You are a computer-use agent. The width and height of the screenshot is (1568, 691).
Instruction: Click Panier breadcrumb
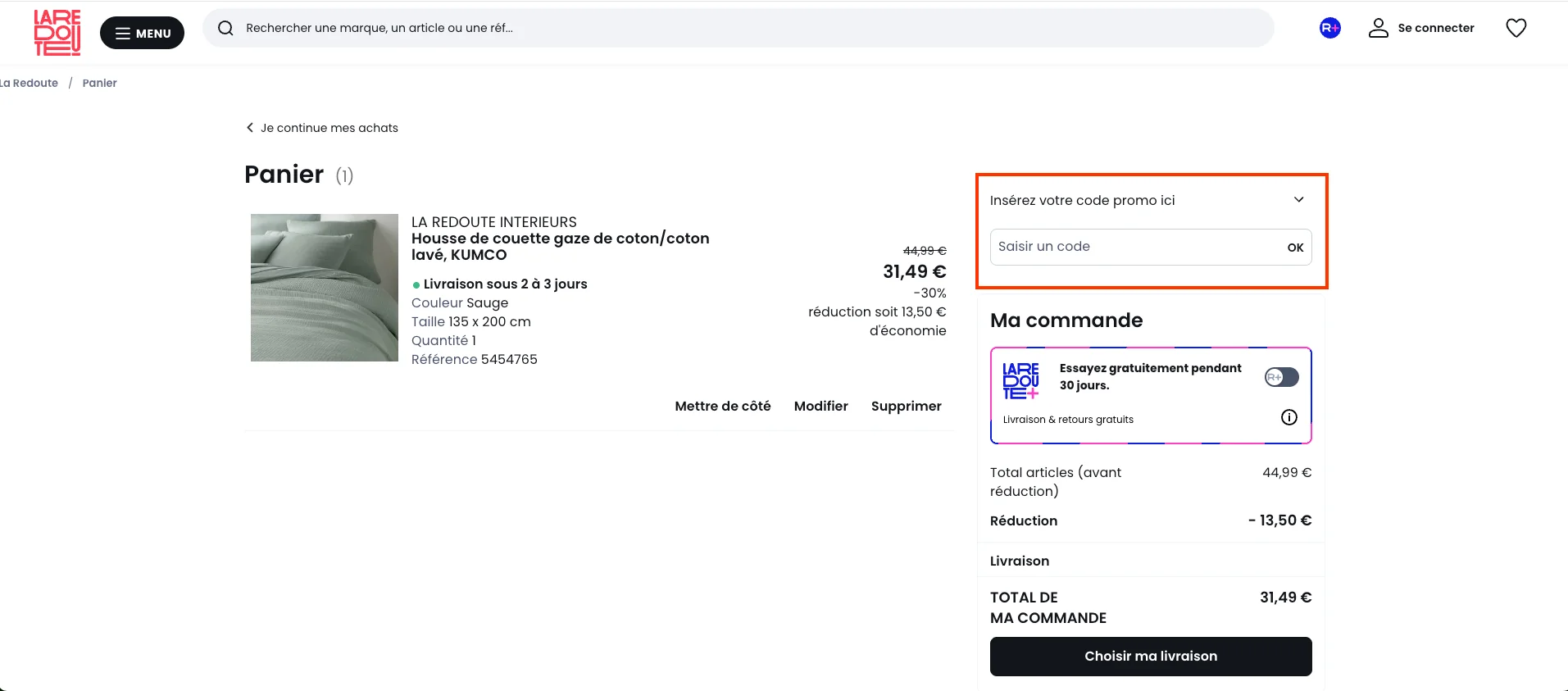[x=100, y=83]
